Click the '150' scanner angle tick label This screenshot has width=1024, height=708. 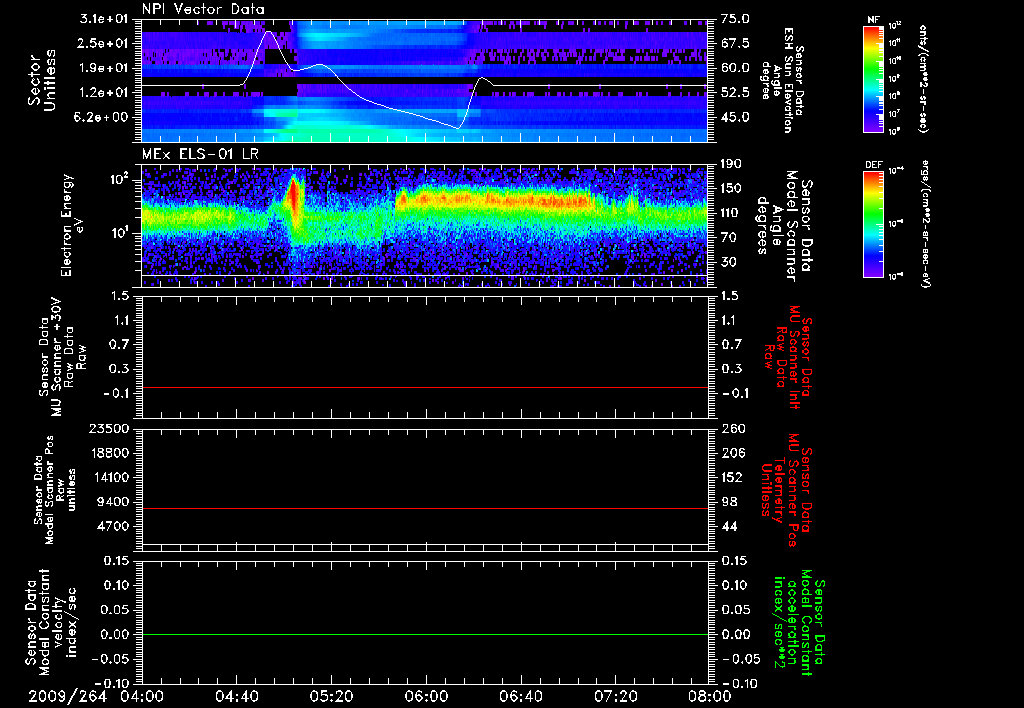pyautogui.click(x=733, y=188)
